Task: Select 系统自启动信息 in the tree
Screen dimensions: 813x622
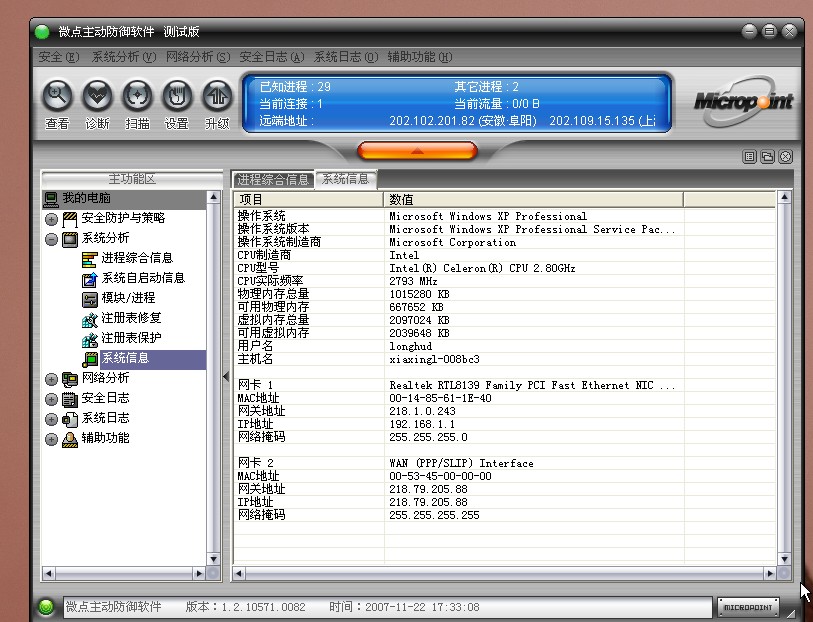Action: (x=143, y=278)
